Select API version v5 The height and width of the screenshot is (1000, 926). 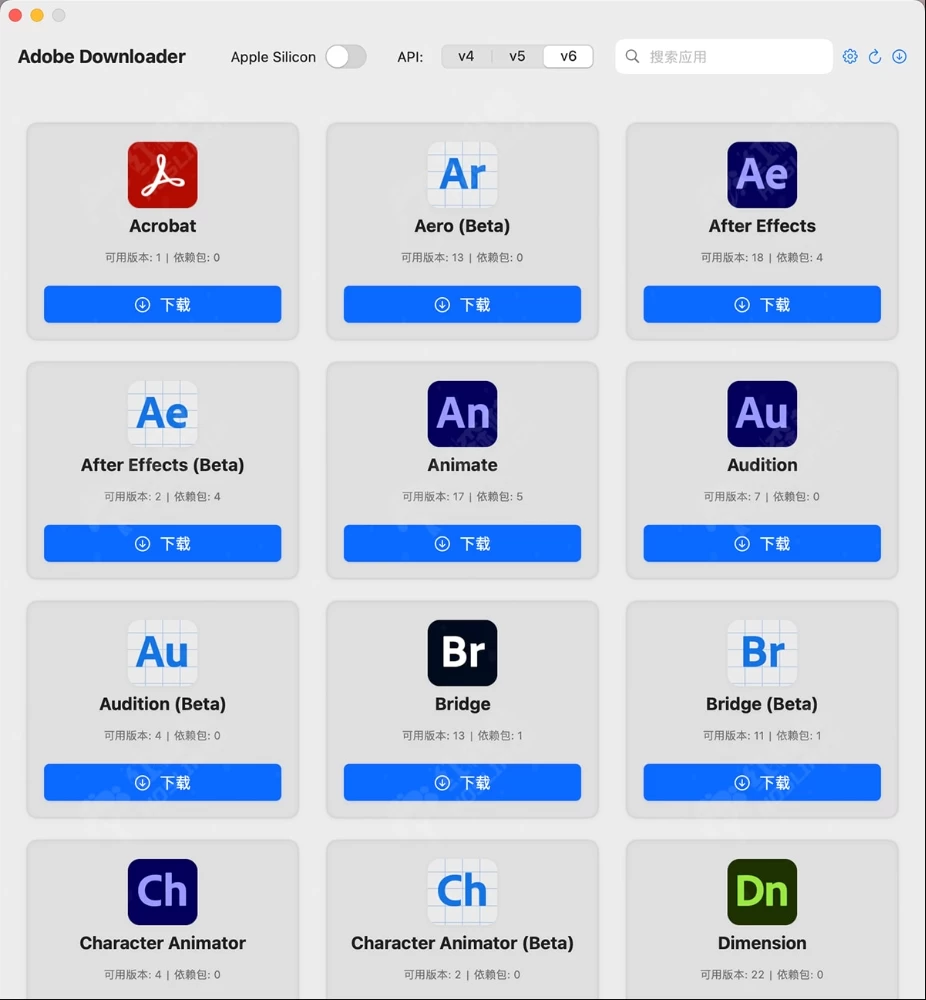click(517, 57)
